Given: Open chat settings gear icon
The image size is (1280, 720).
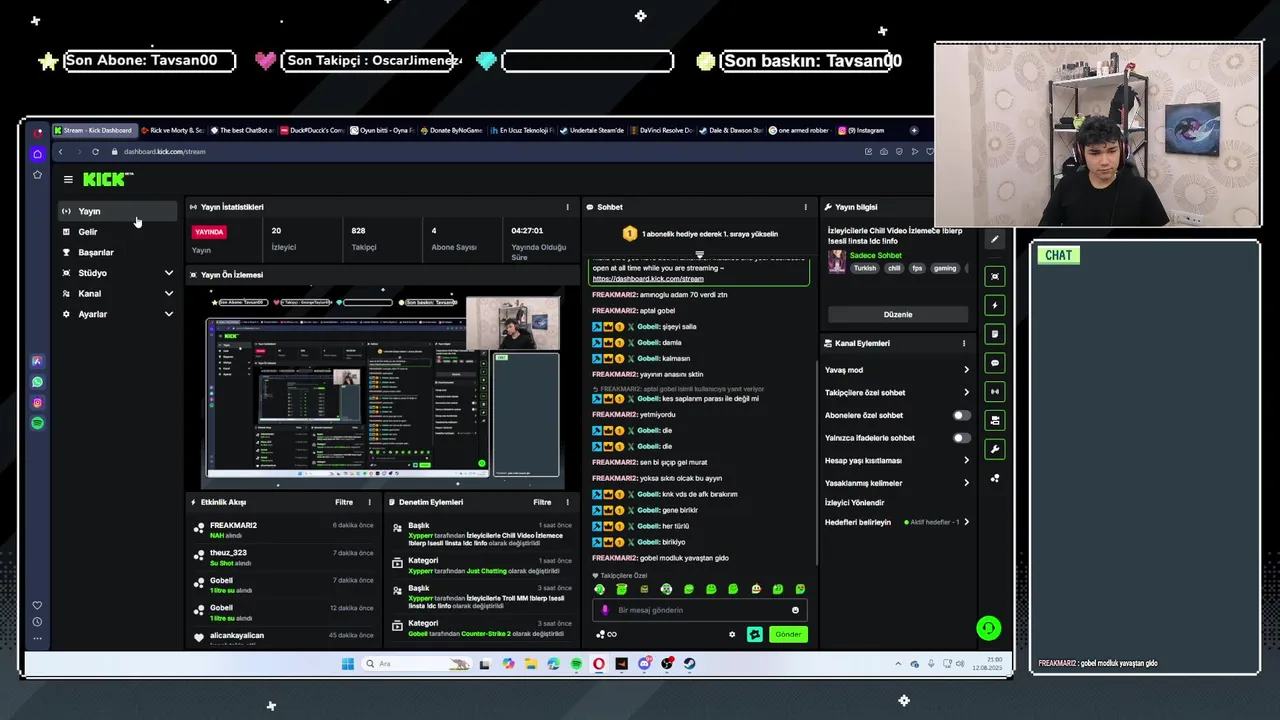Looking at the screenshot, I should point(732,634).
